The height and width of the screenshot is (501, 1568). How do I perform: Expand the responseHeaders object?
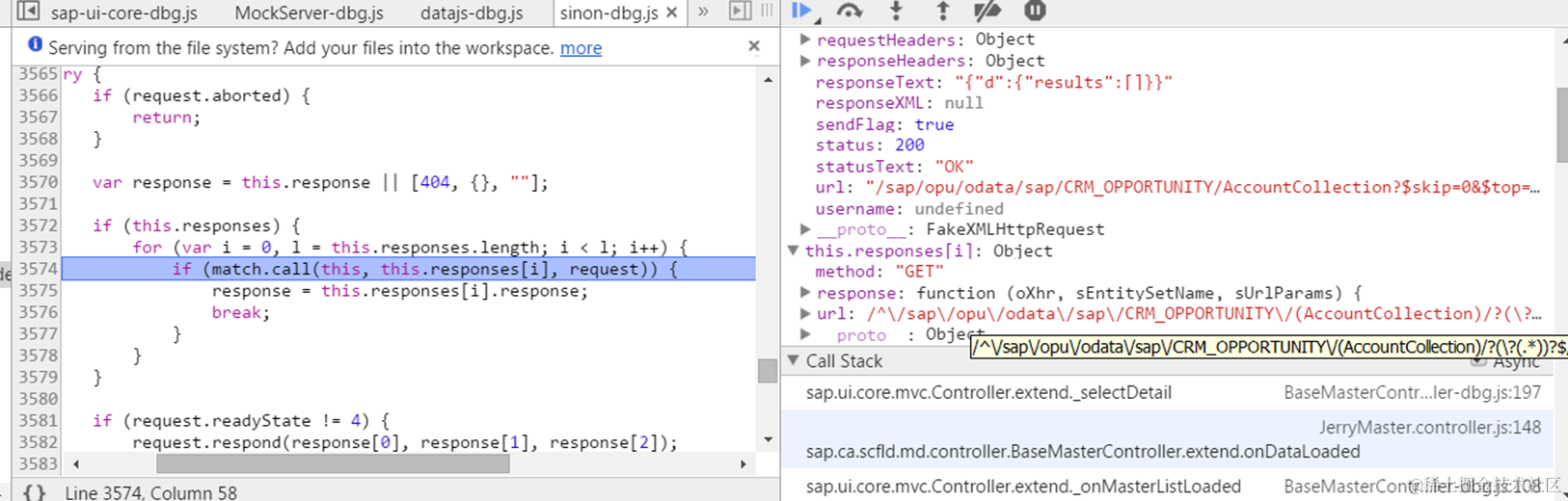805,61
